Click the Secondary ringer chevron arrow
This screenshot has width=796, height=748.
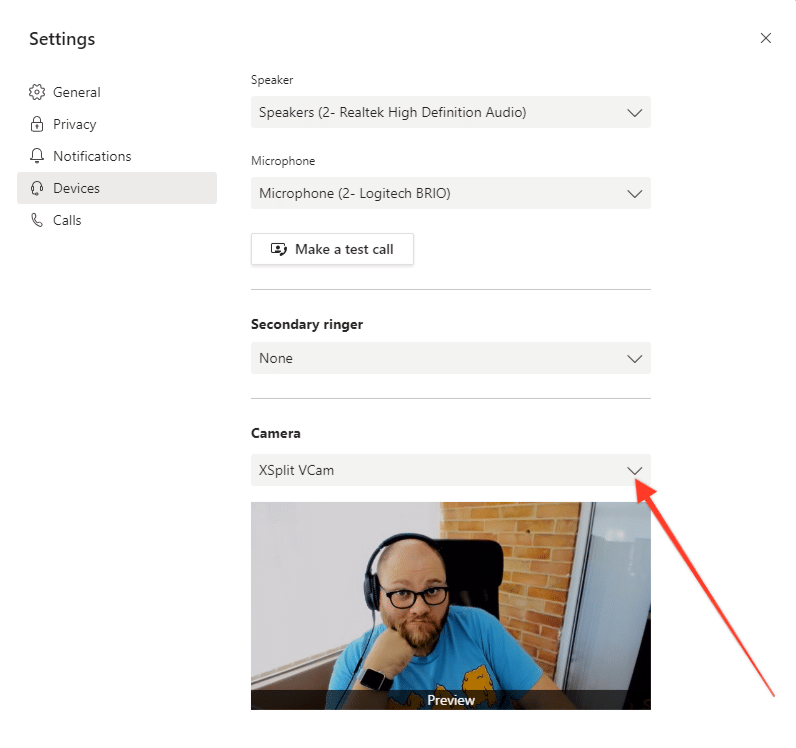pos(635,359)
